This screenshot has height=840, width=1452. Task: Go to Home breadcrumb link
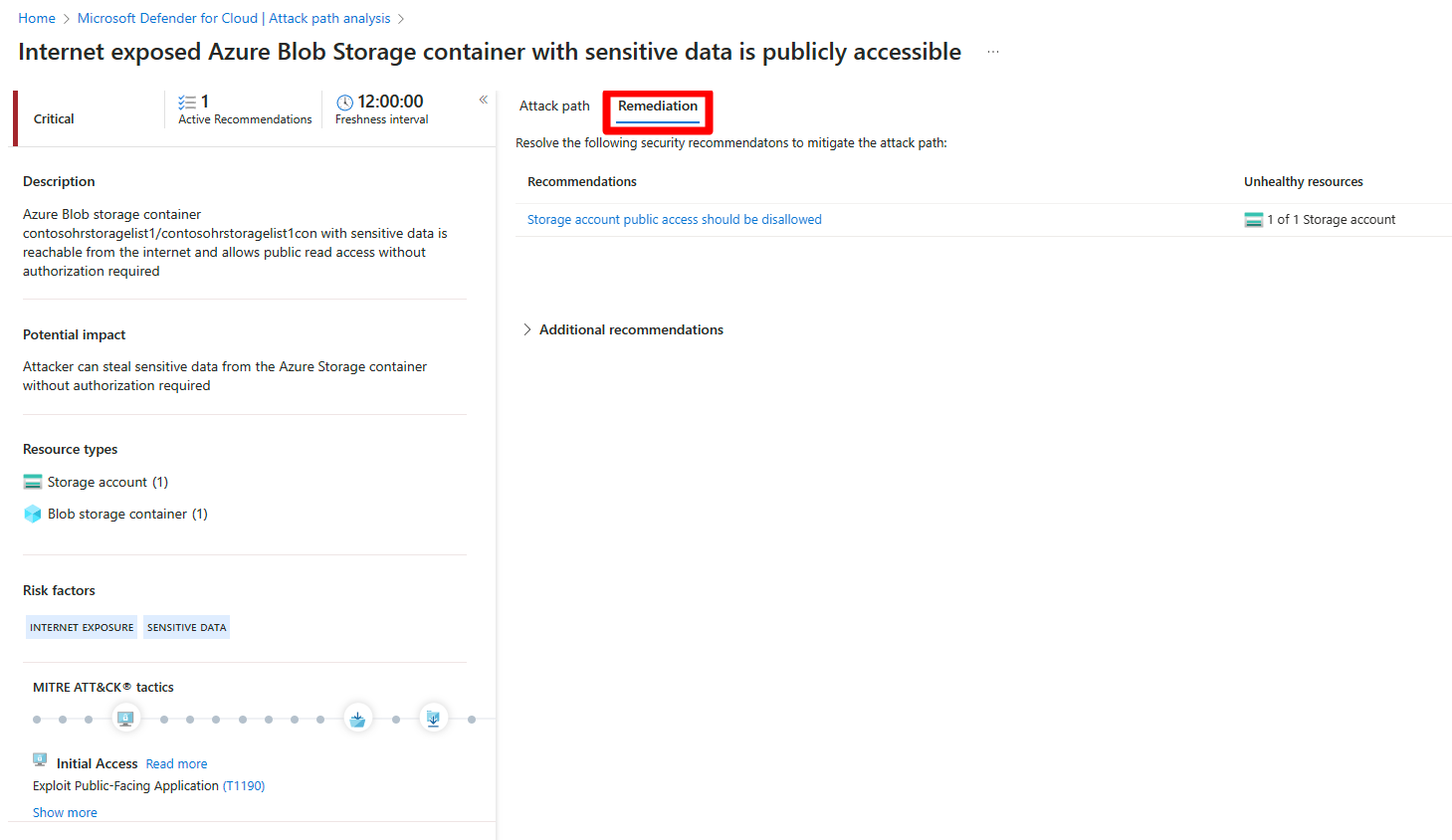coord(37,19)
